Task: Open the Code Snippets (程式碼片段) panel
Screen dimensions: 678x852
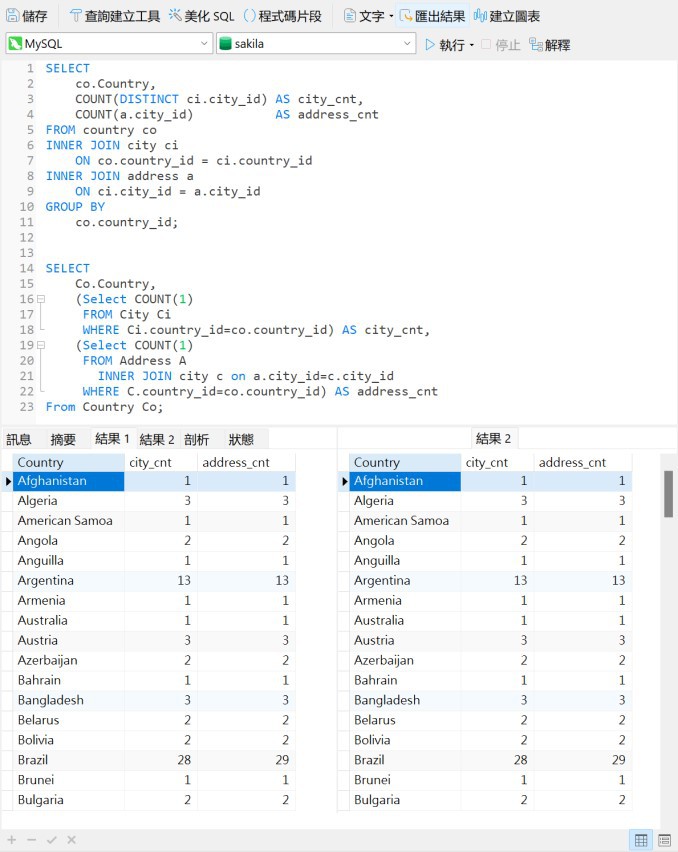Action: point(283,16)
